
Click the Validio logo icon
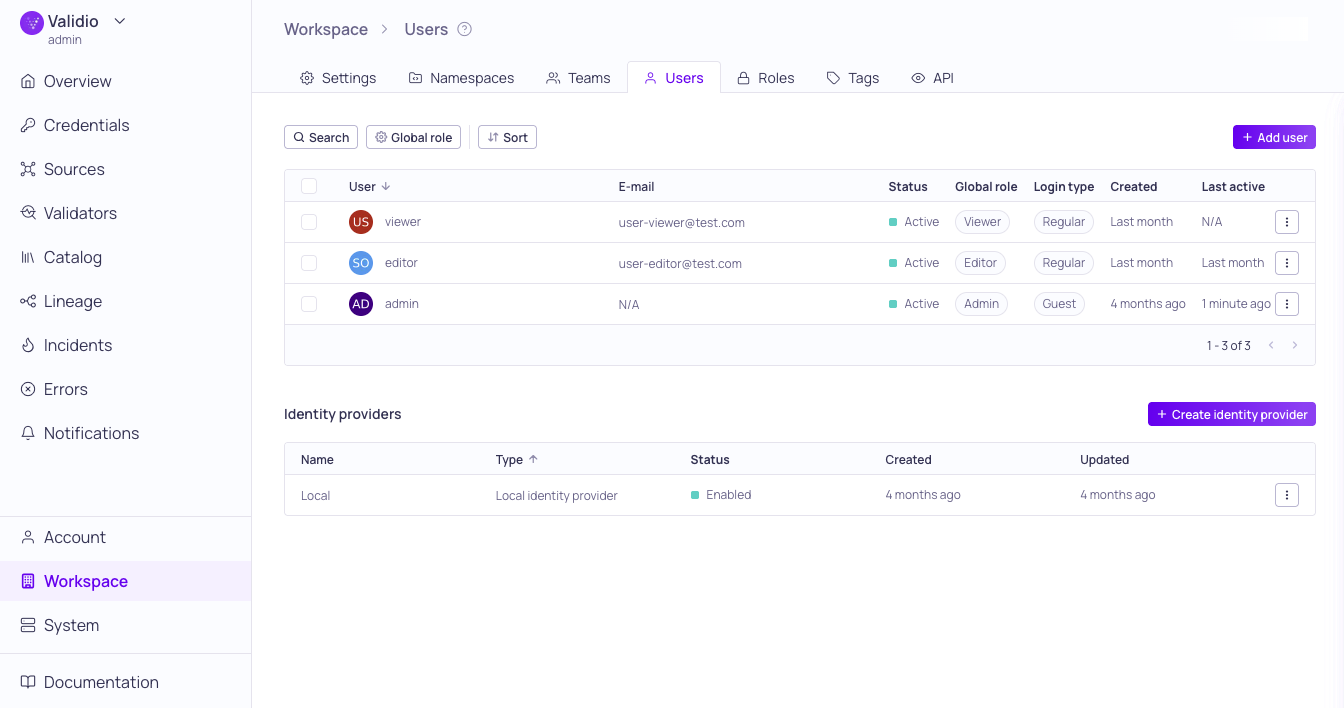point(32,22)
